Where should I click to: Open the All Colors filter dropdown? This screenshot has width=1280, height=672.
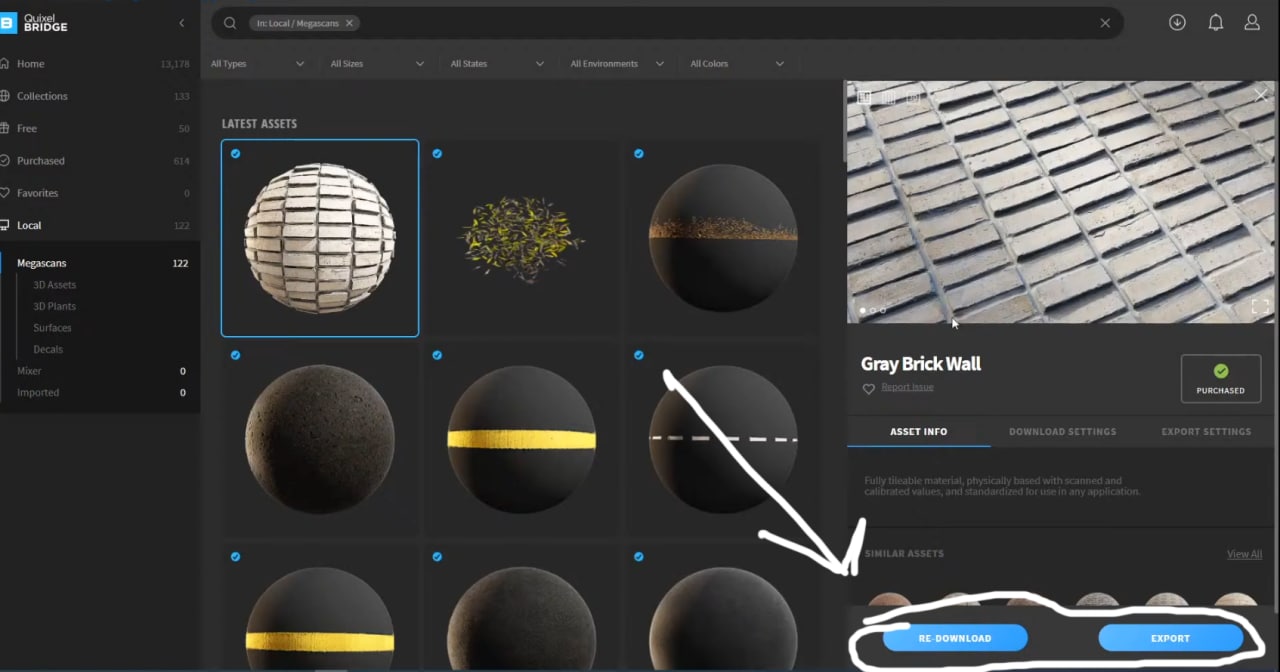tap(737, 64)
